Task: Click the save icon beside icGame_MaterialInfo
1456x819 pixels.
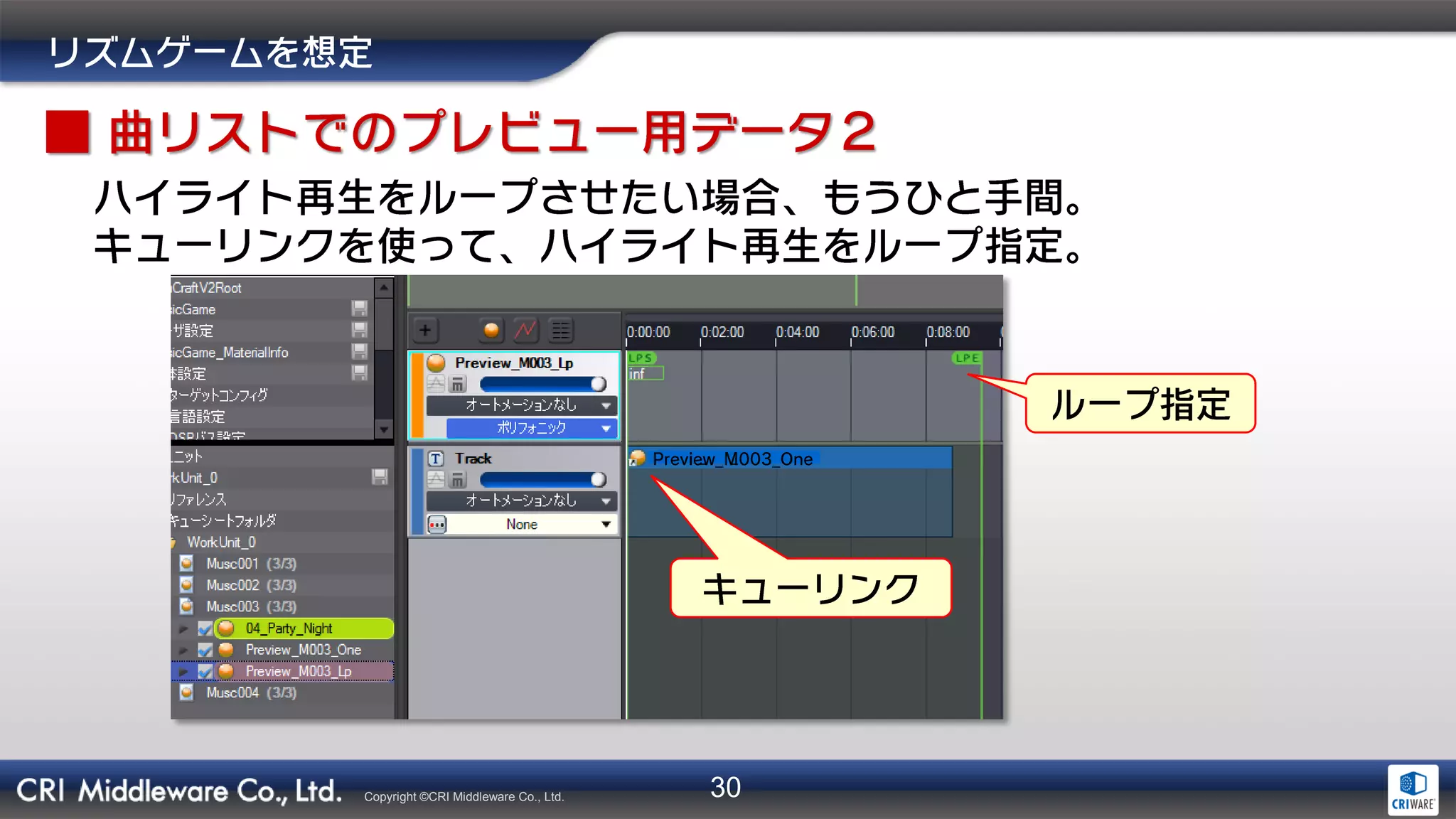Action: pos(360,352)
